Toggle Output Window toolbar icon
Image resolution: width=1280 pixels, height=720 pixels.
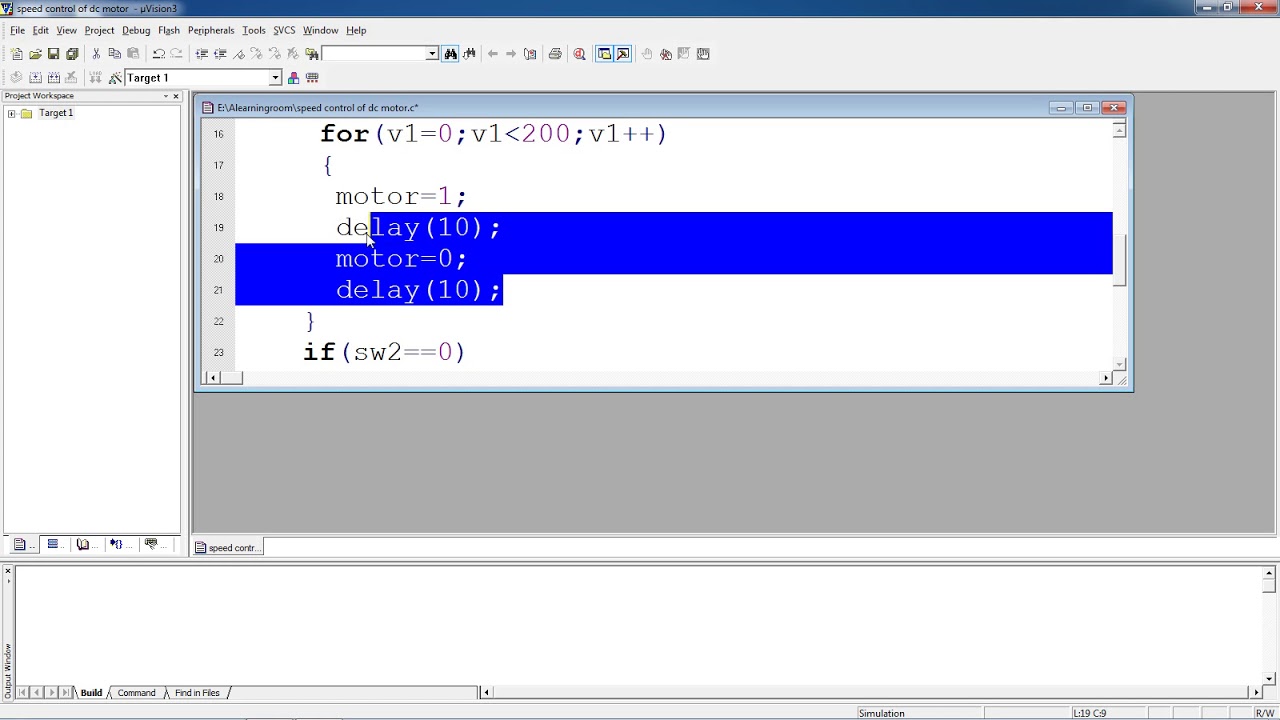(623, 54)
